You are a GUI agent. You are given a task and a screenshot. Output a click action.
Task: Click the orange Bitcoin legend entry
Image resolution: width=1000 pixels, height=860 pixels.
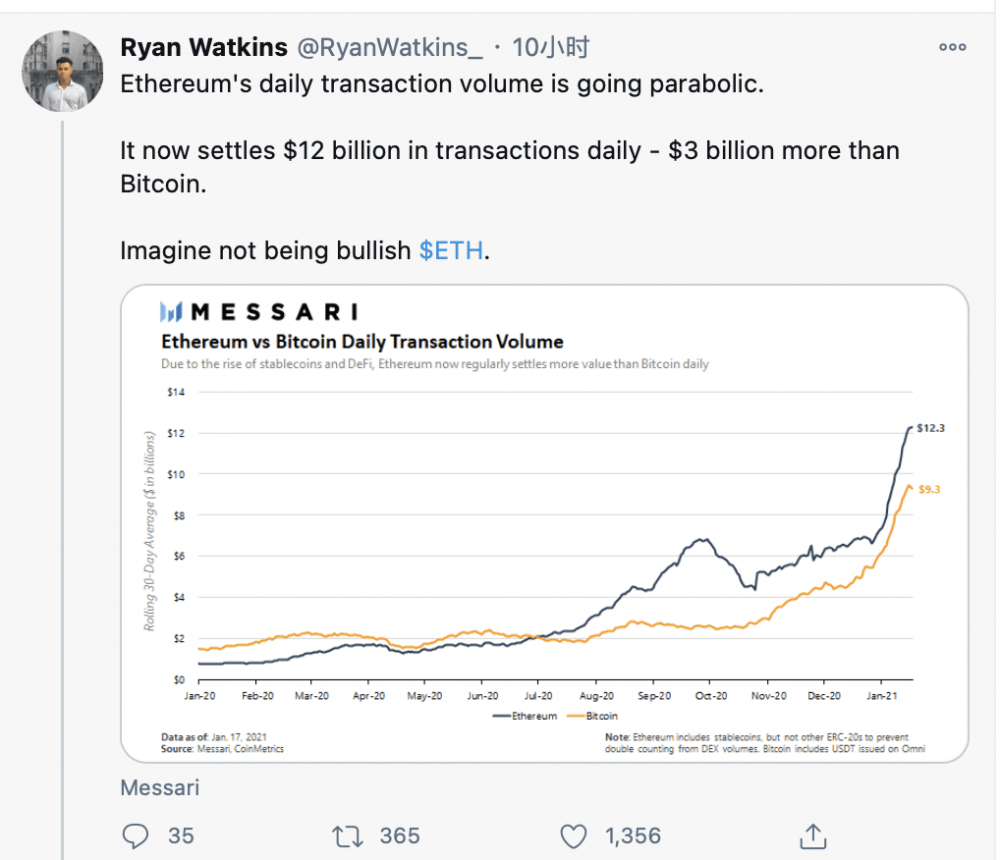pyautogui.click(x=592, y=716)
